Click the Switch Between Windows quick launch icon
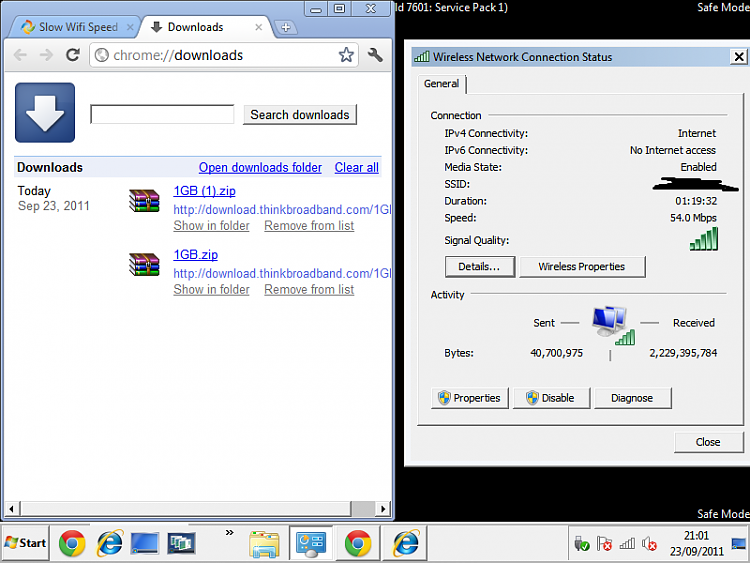The width and height of the screenshot is (750, 563). point(181,543)
